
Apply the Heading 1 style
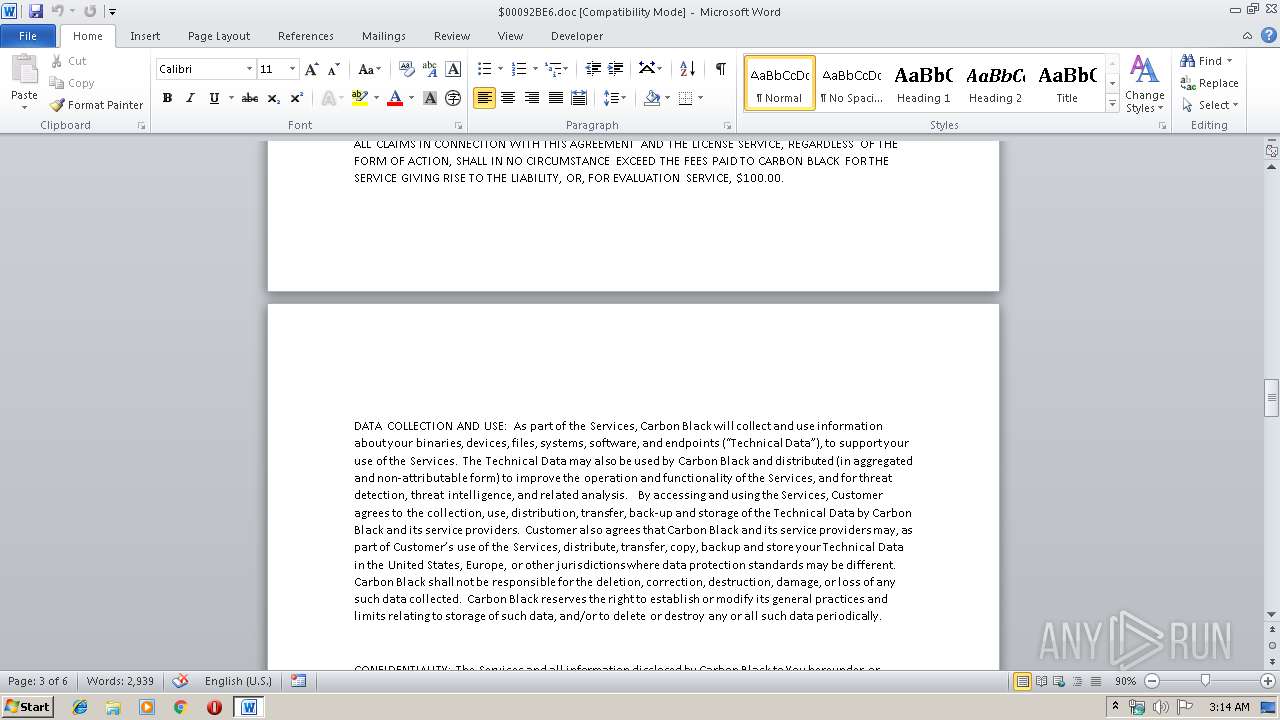(x=923, y=83)
